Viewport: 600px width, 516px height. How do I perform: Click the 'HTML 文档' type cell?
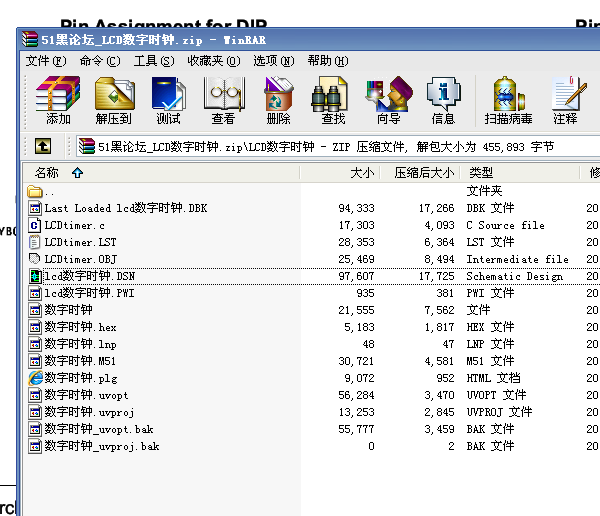(x=493, y=378)
